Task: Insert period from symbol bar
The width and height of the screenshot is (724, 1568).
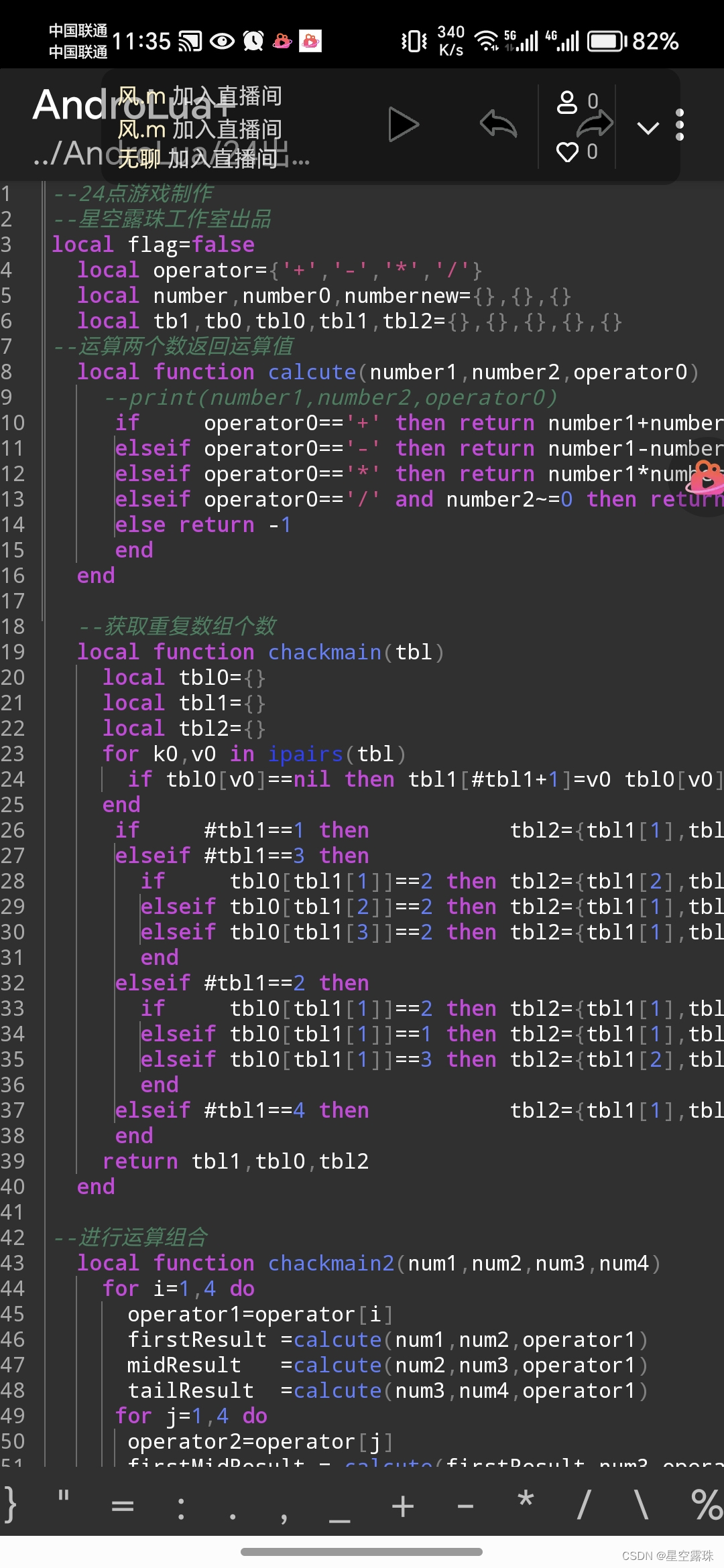Action: [x=233, y=1516]
